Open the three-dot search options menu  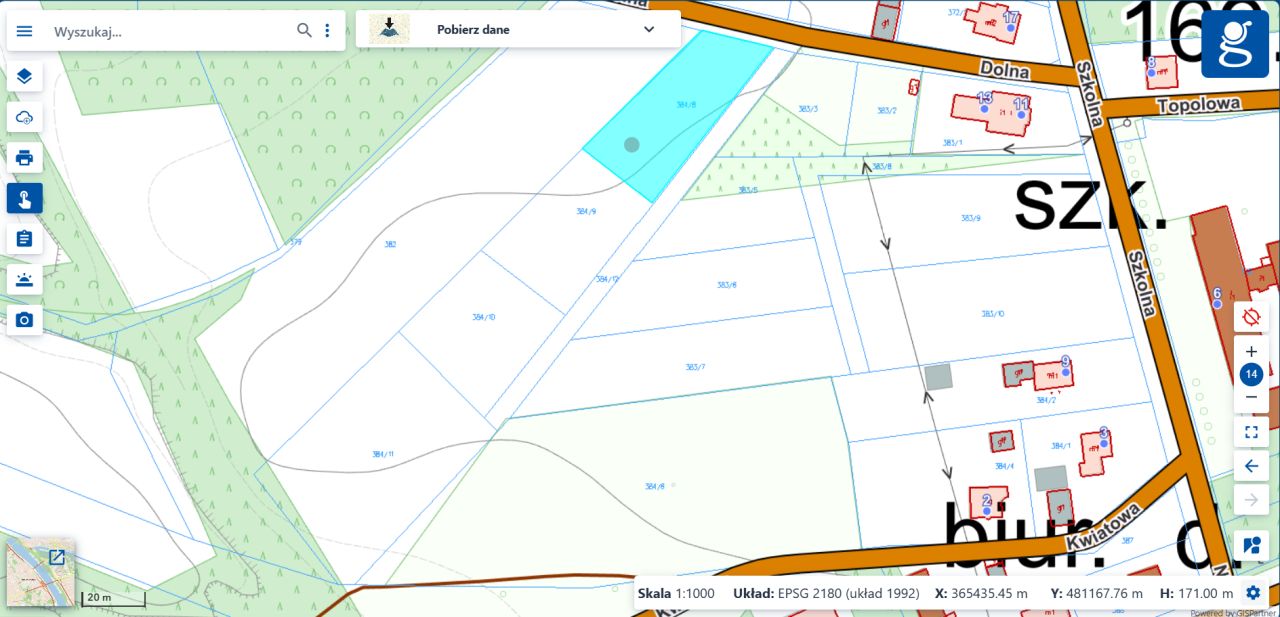coord(327,31)
